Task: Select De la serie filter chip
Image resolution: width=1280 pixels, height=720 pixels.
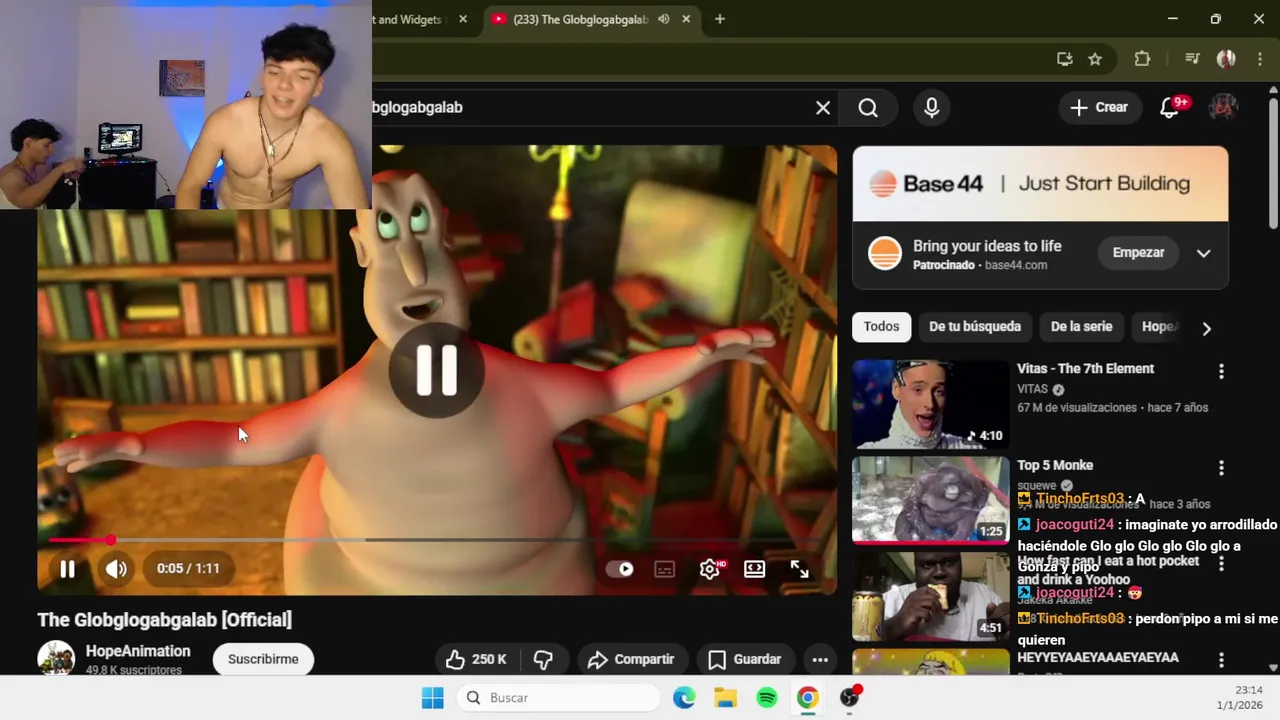Action: [x=1081, y=327]
